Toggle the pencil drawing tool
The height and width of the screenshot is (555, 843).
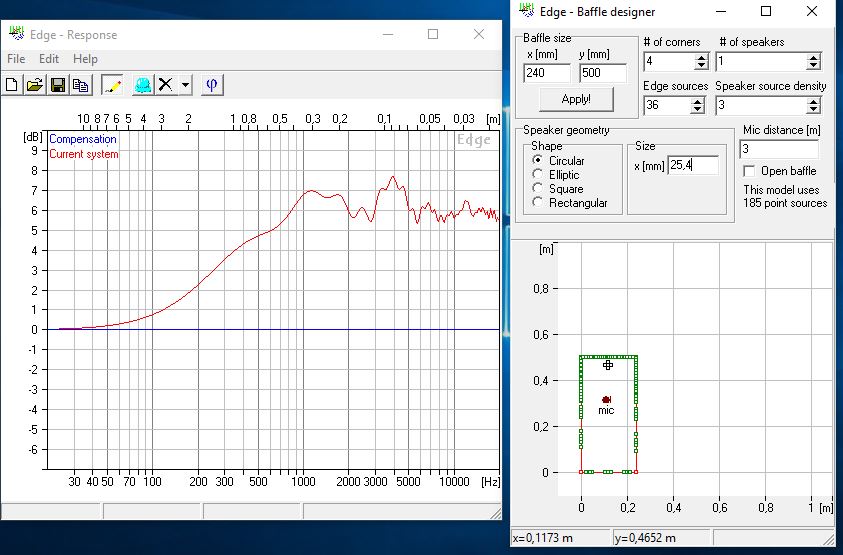pos(112,85)
